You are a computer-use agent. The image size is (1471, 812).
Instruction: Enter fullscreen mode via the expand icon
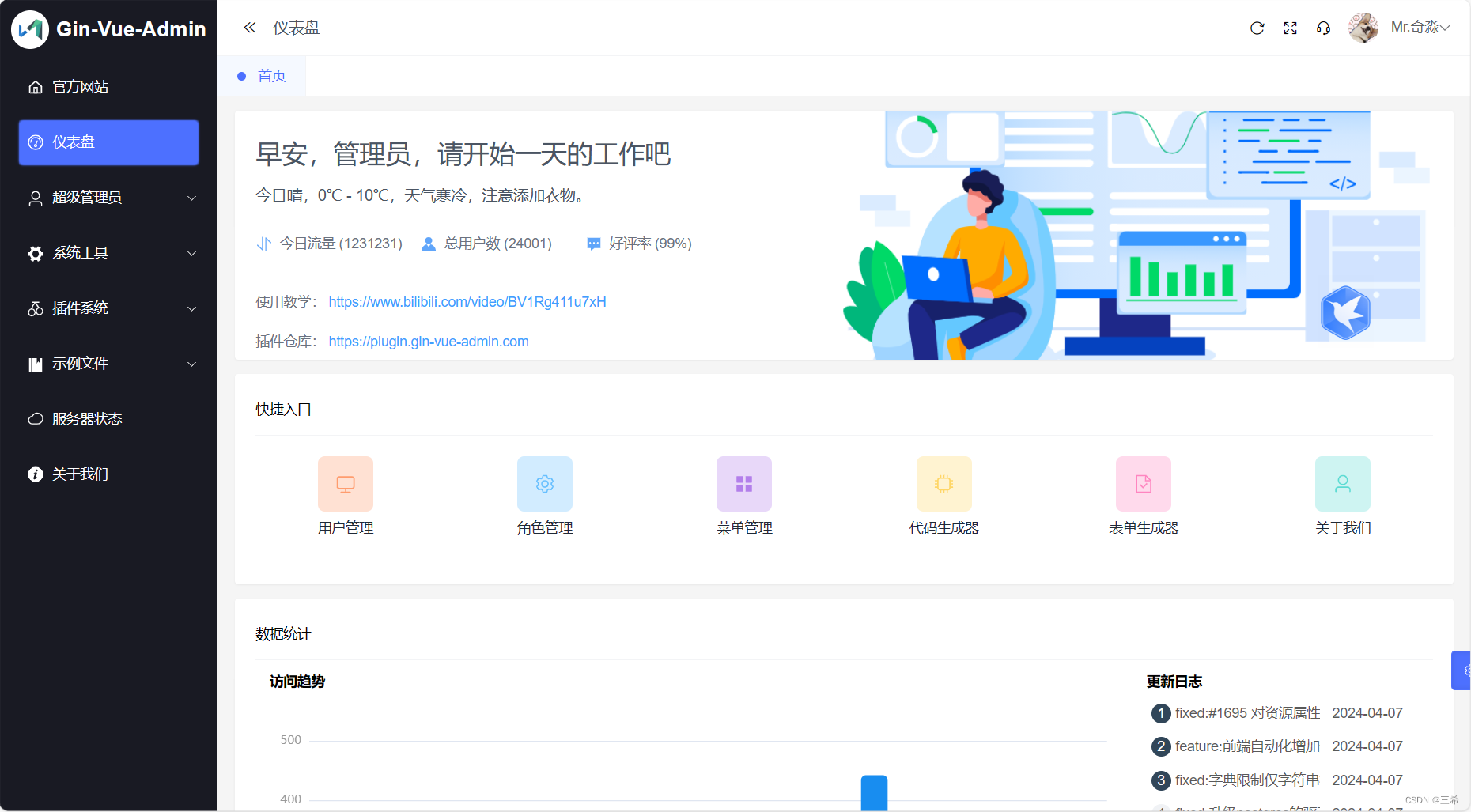[1290, 28]
